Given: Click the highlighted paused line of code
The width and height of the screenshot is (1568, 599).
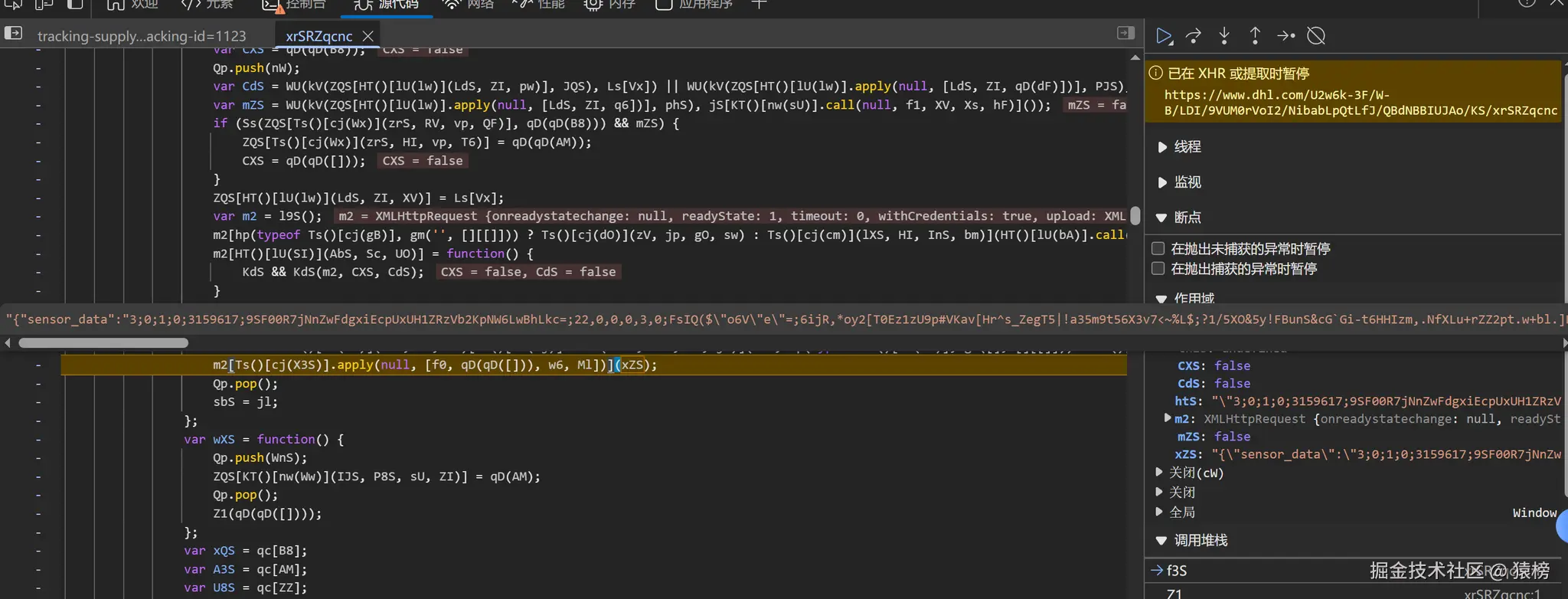Looking at the screenshot, I should pos(593,365).
